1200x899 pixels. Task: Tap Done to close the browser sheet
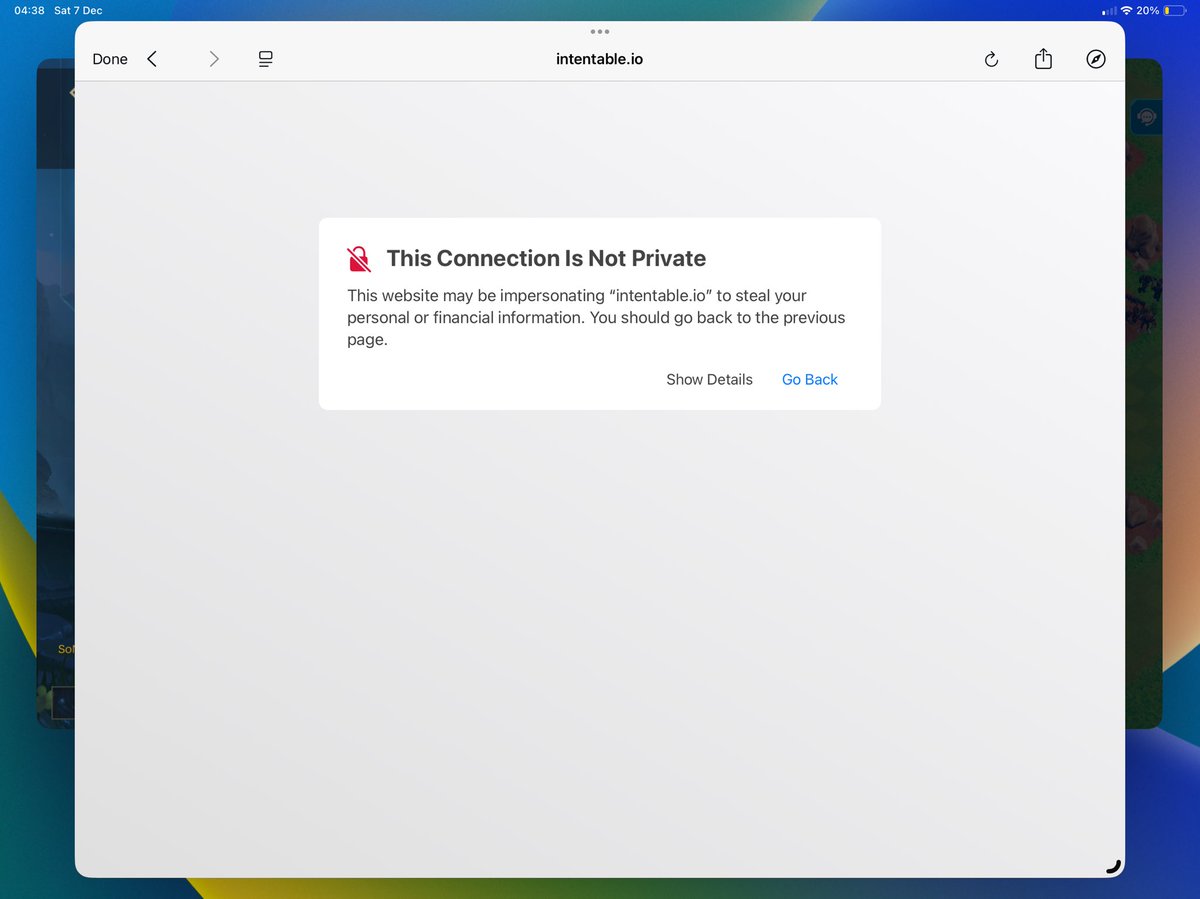click(x=110, y=59)
